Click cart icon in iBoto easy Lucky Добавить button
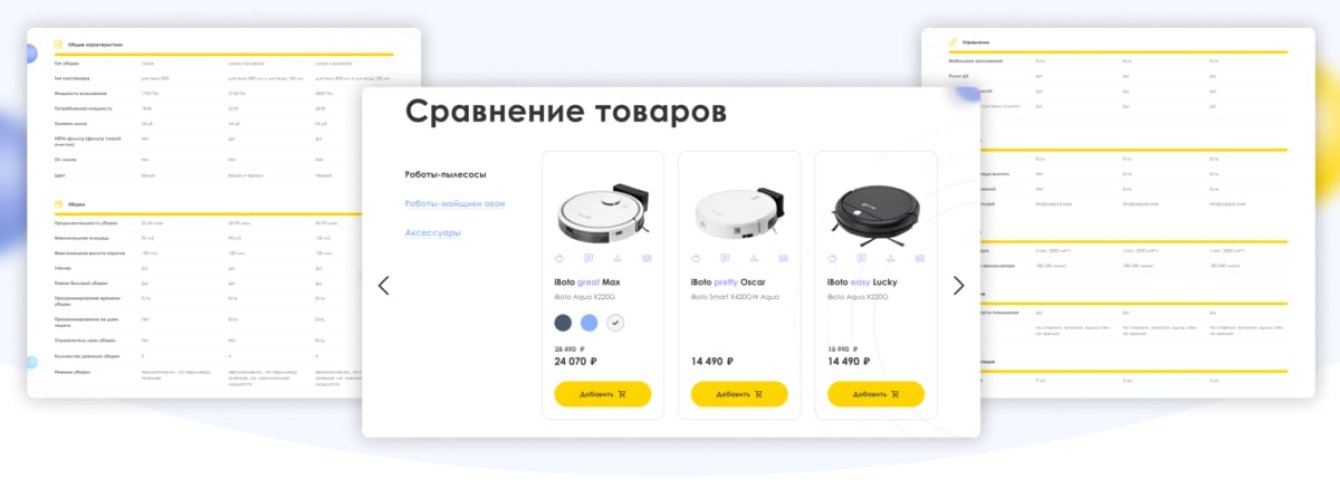1340x491 pixels. [x=894, y=394]
